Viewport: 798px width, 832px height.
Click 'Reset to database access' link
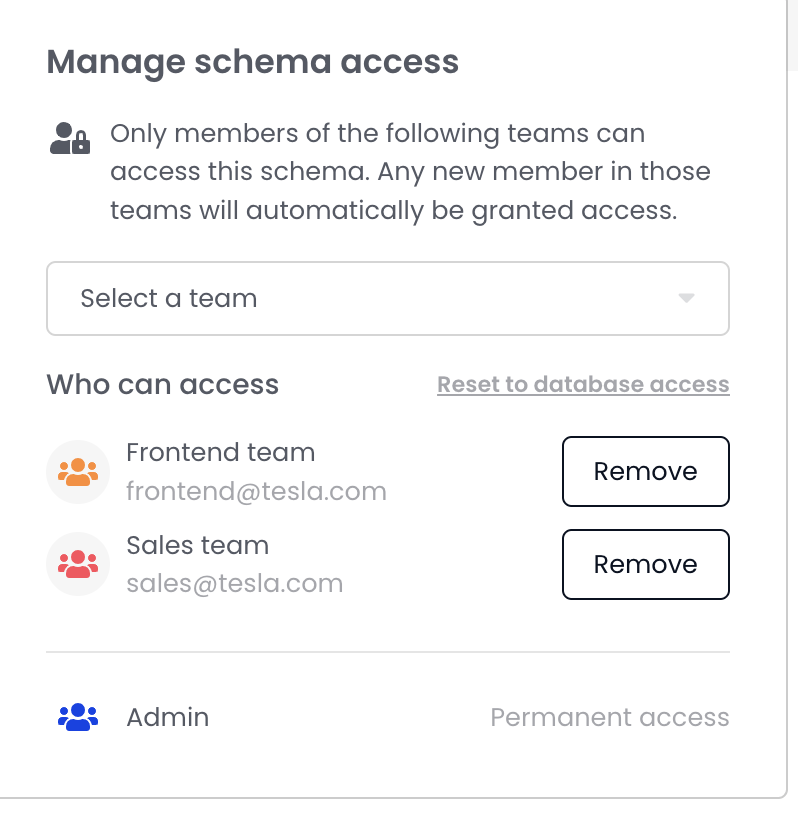point(583,385)
